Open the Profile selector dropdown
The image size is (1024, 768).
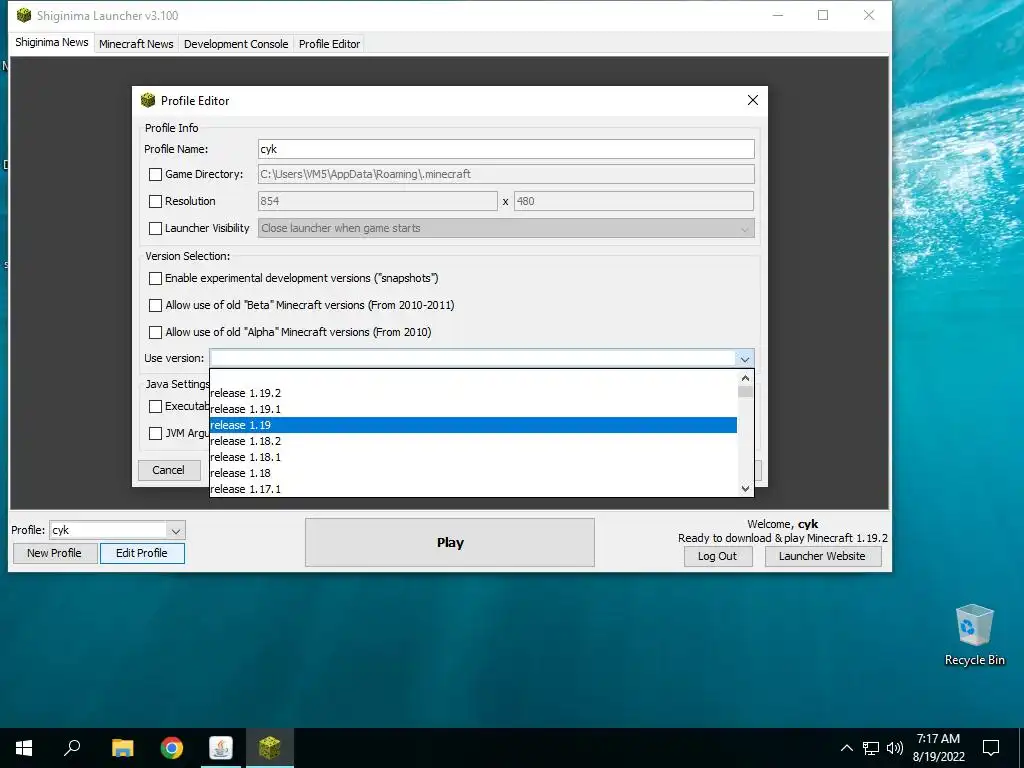(x=175, y=530)
